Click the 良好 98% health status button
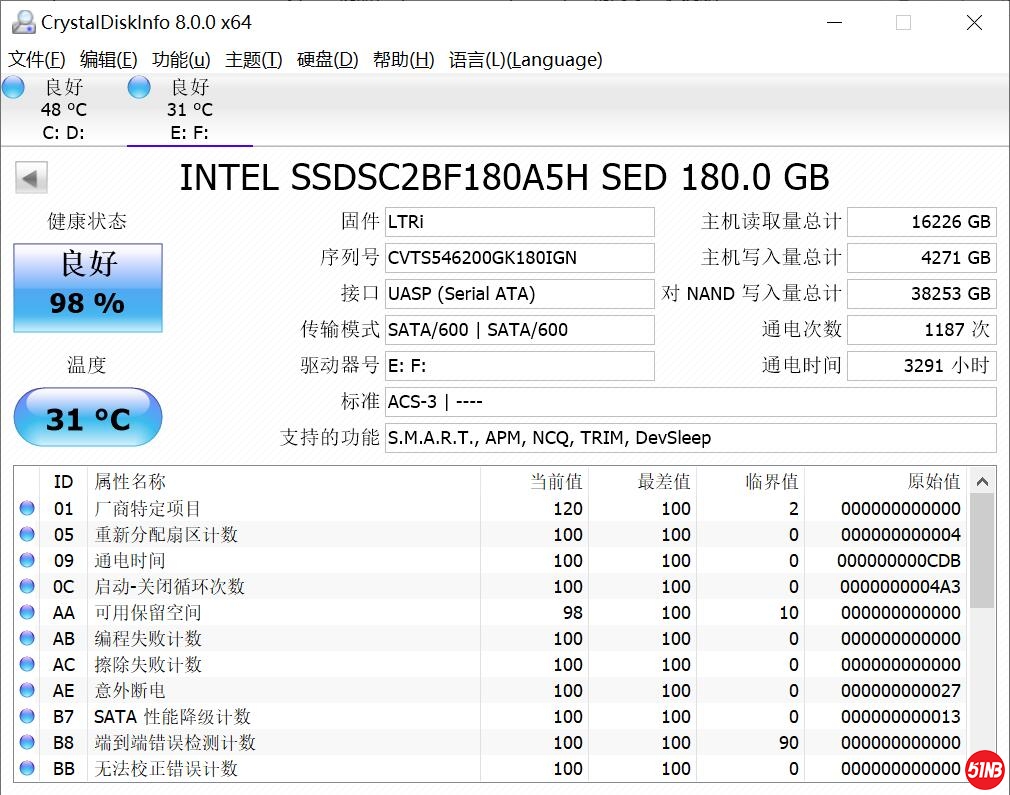 click(x=88, y=288)
